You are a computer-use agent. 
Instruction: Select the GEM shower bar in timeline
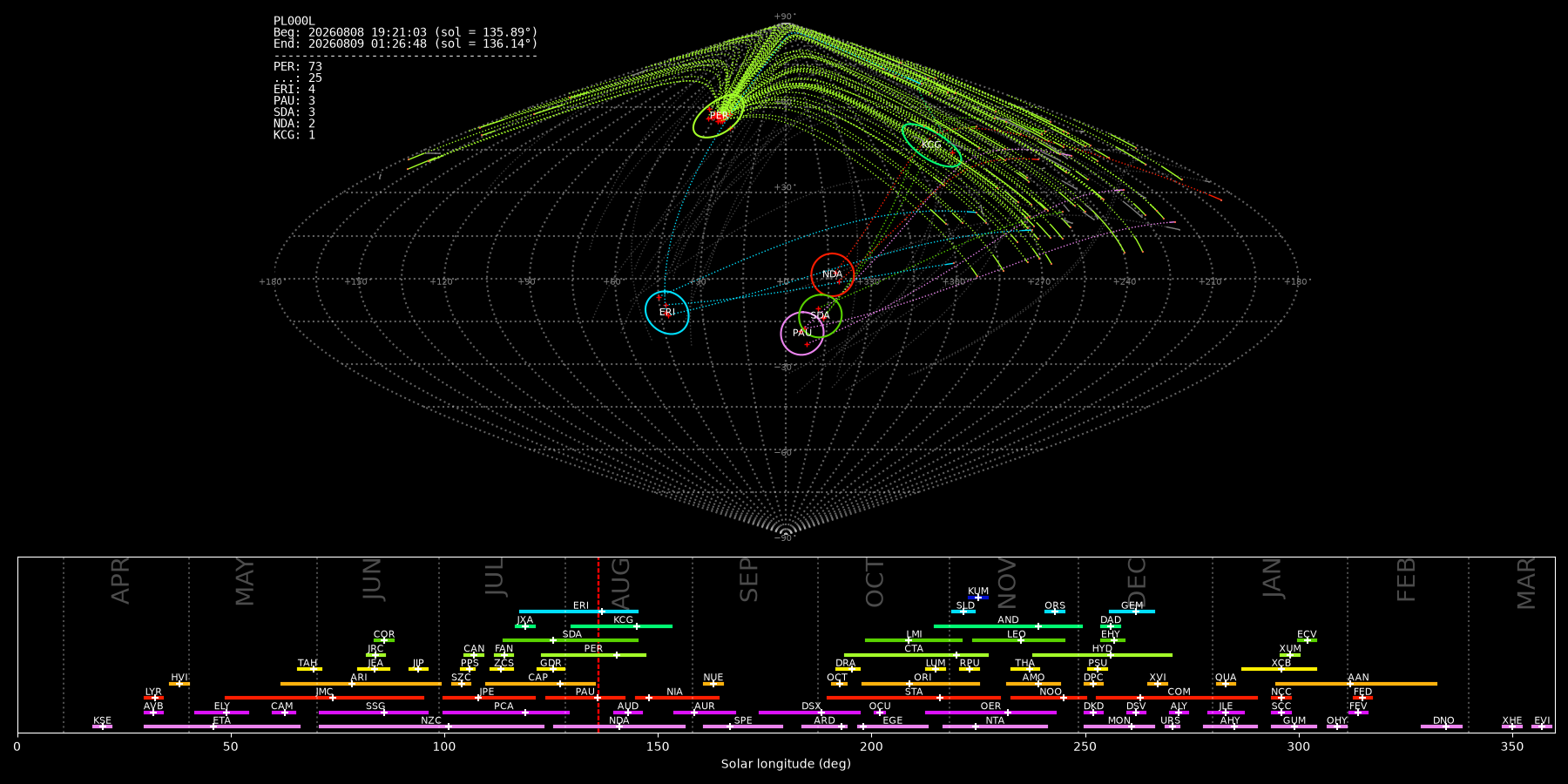(1132, 612)
